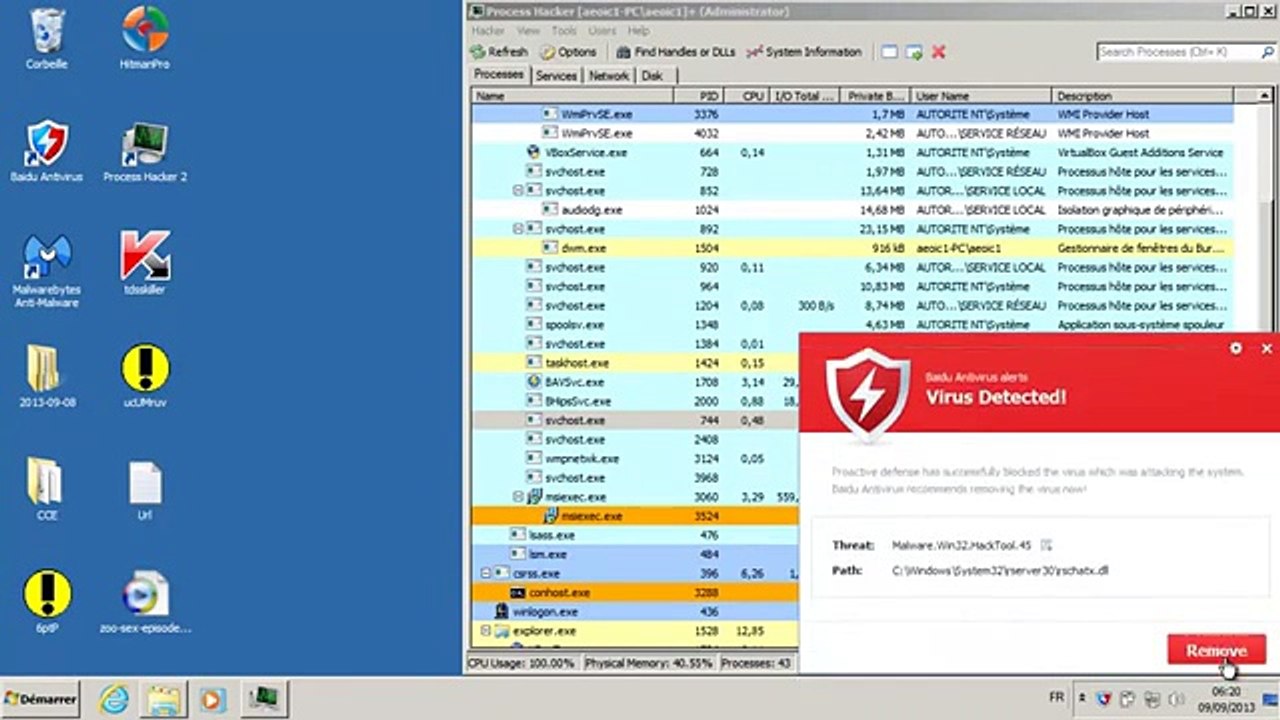Open System Information from the toolbar
Screen dimensions: 1280x720
[x=804, y=52]
